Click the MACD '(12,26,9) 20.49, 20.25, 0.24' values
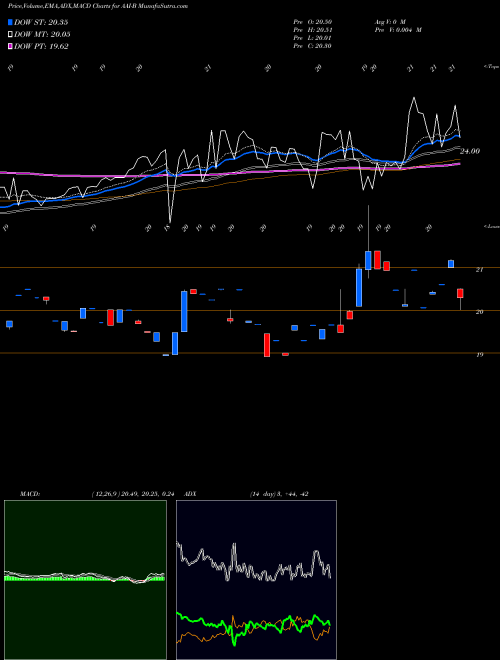The width and height of the screenshot is (500, 660). pyautogui.click(x=133, y=494)
